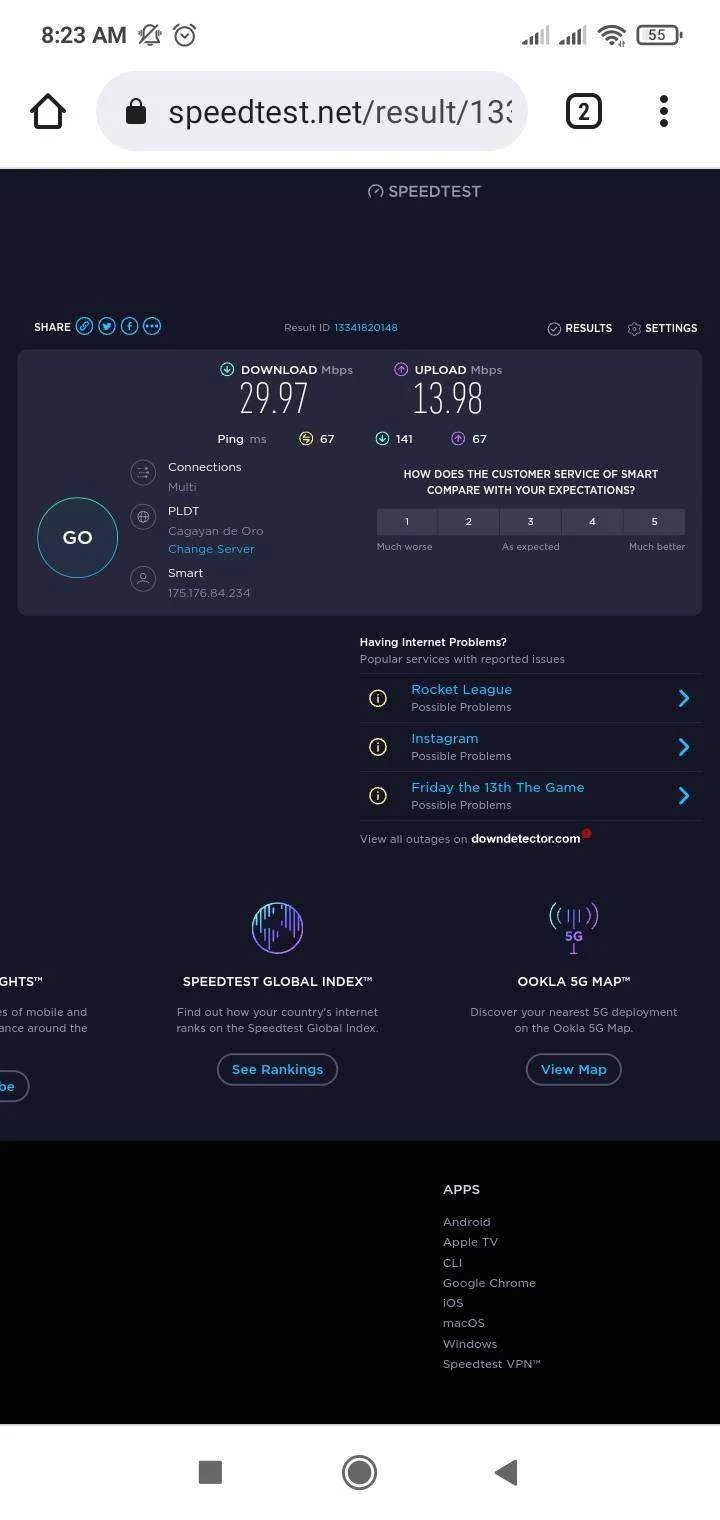This screenshot has height=1520, width=720.
Task: Tap info icon beside Instagram
Action: [x=378, y=747]
